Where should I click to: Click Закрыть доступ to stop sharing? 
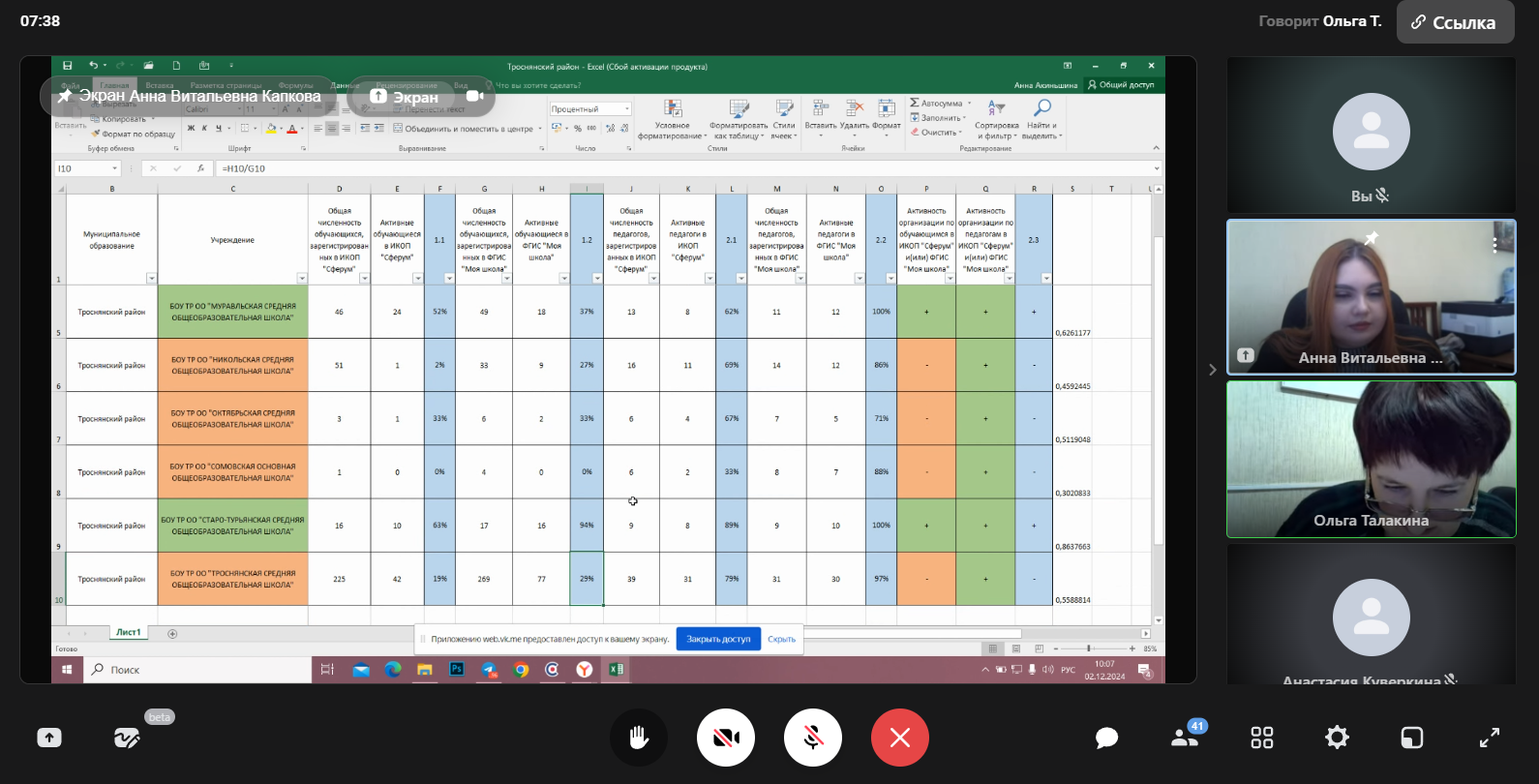(718, 639)
